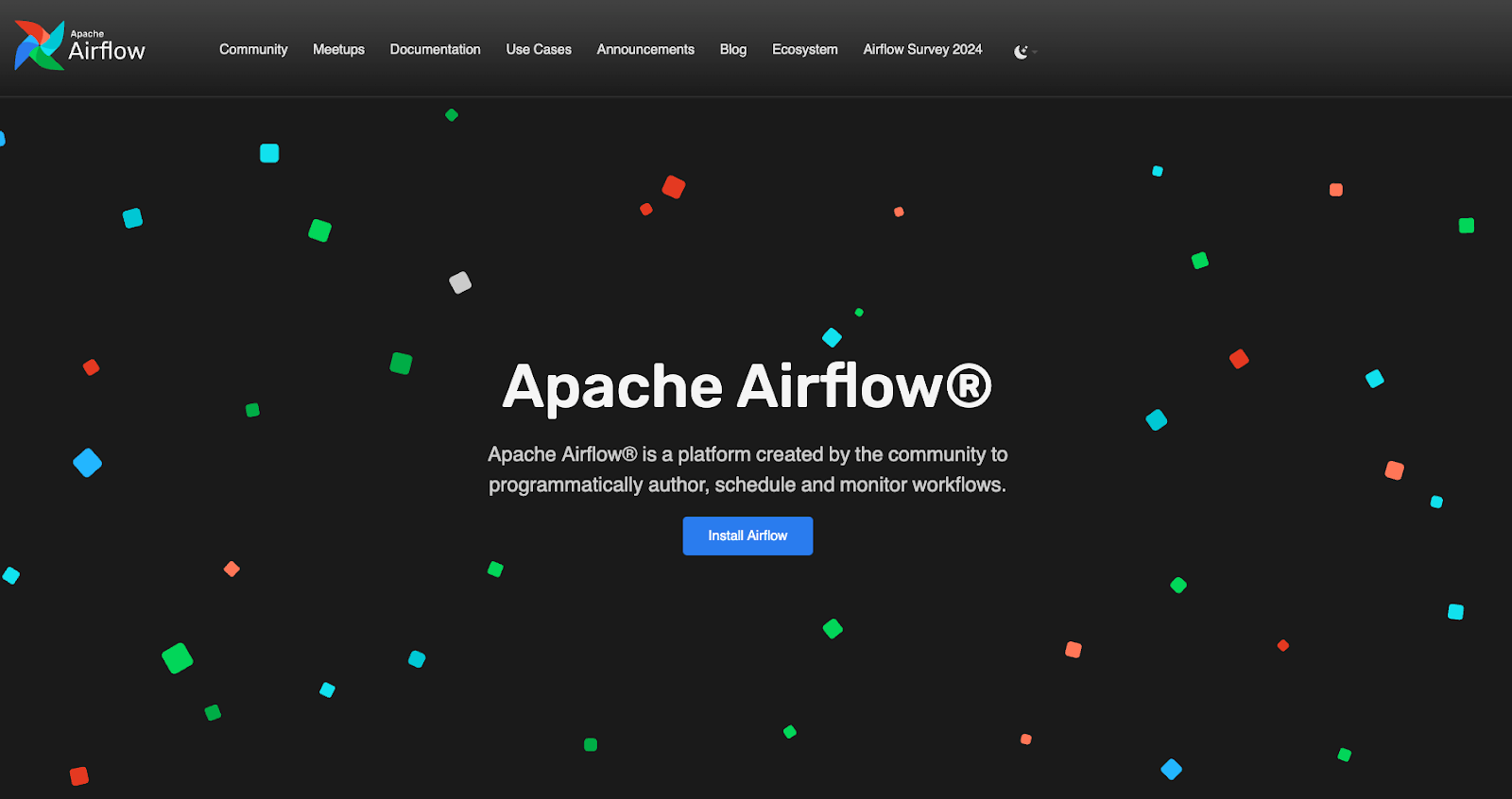Open the Ecosystem nav link
This screenshot has width=1512, height=799.
(x=805, y=49)
